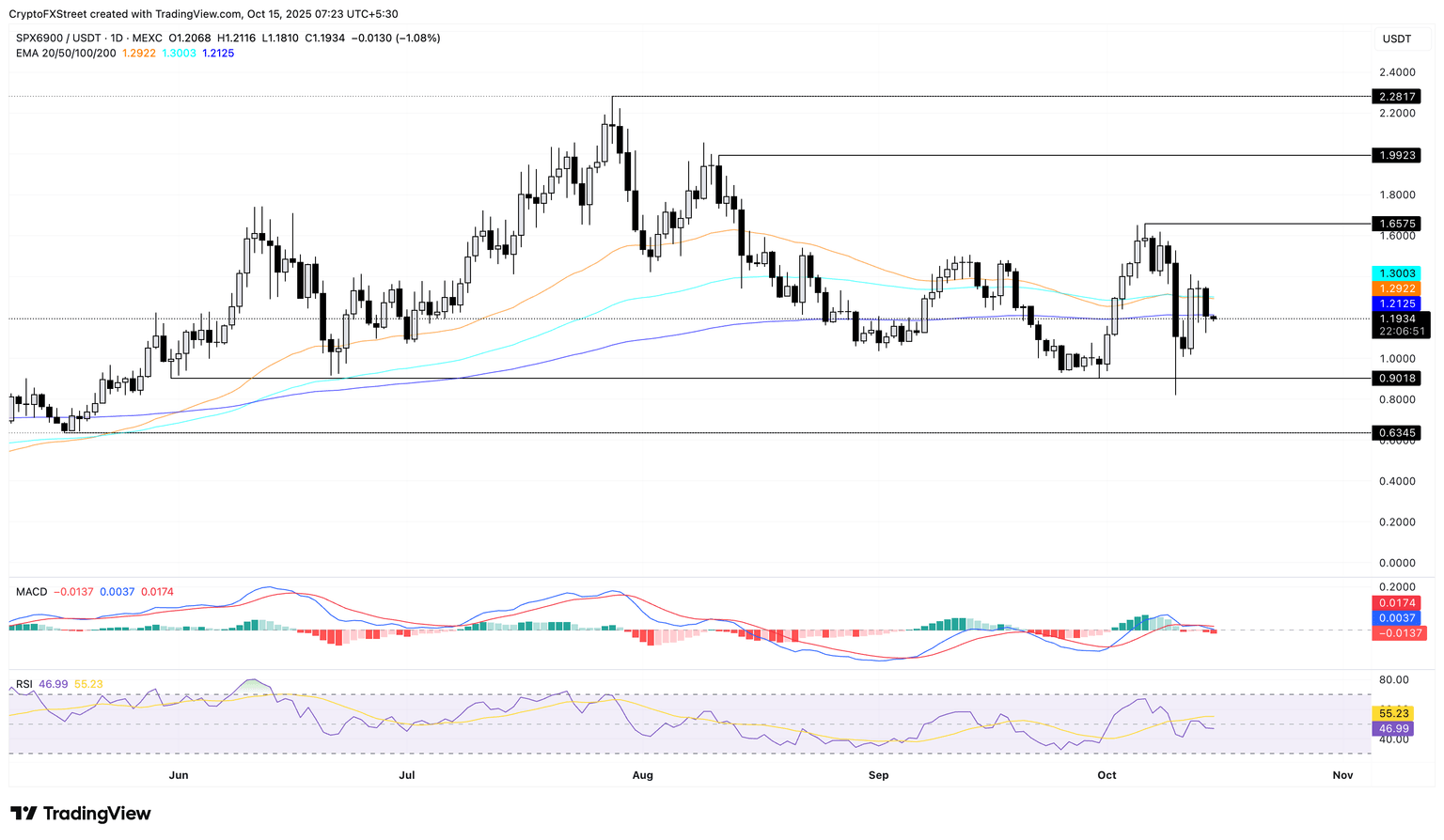1444x840 pixels.
Task: Select the 2.2817 price level tag
Action: (1395, 97)
